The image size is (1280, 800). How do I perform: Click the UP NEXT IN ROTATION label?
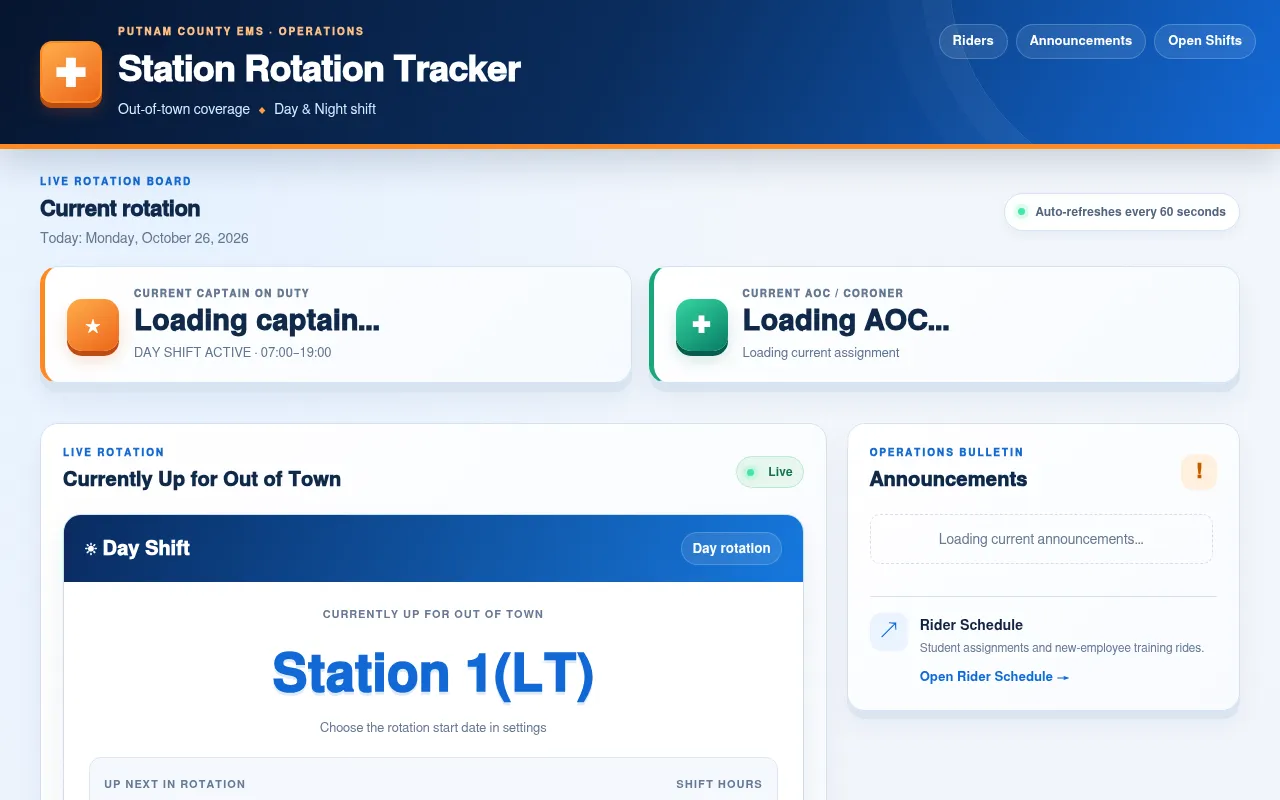(x=175, y=784)
